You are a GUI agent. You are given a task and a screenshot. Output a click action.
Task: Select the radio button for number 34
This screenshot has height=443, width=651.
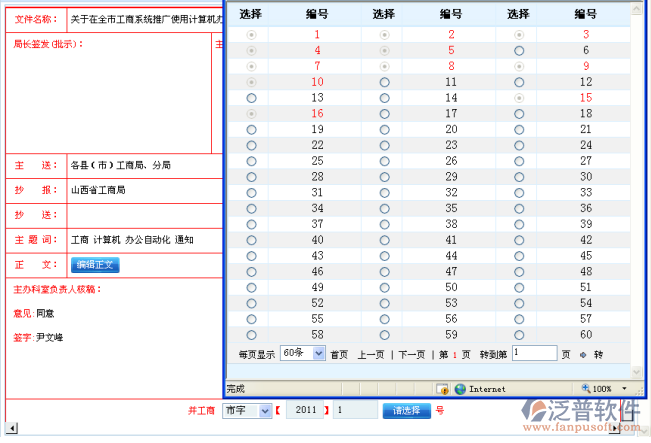(x=251, y=208)
